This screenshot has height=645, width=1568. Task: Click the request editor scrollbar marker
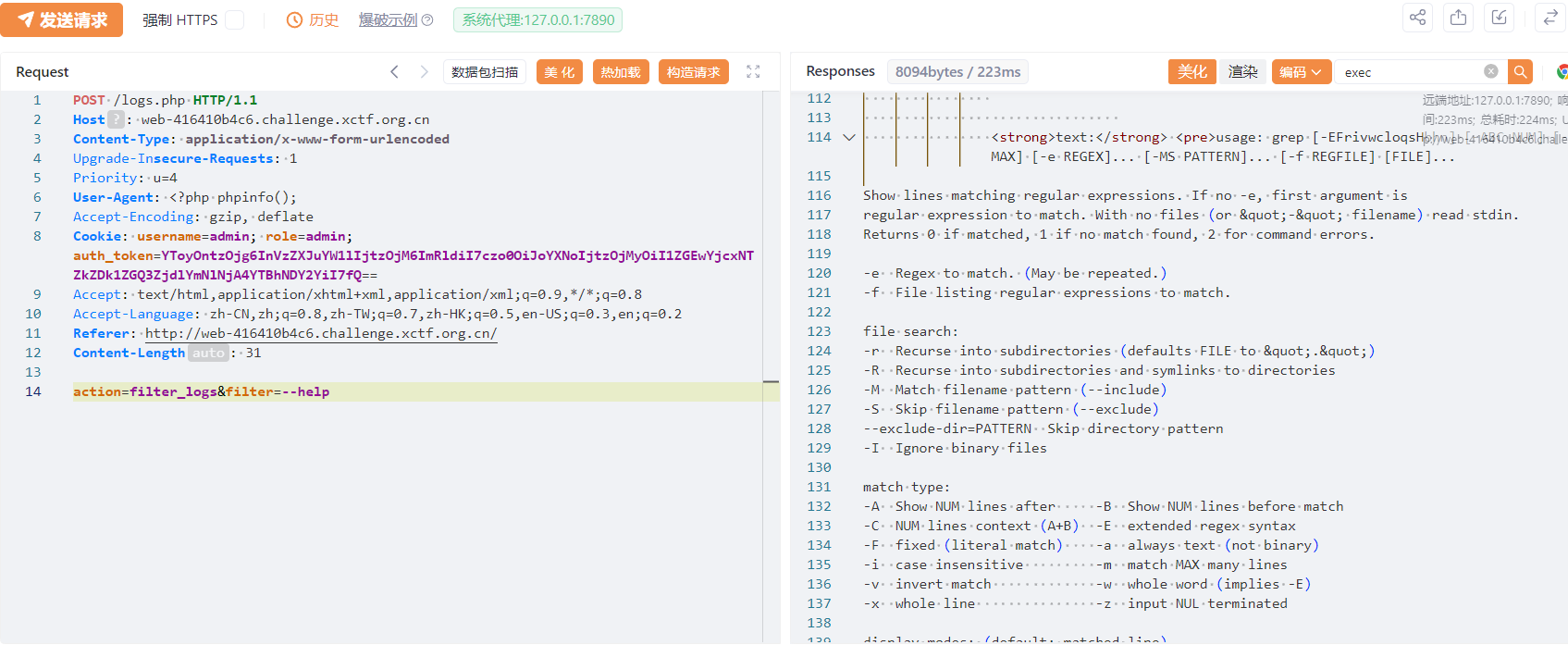772,381
